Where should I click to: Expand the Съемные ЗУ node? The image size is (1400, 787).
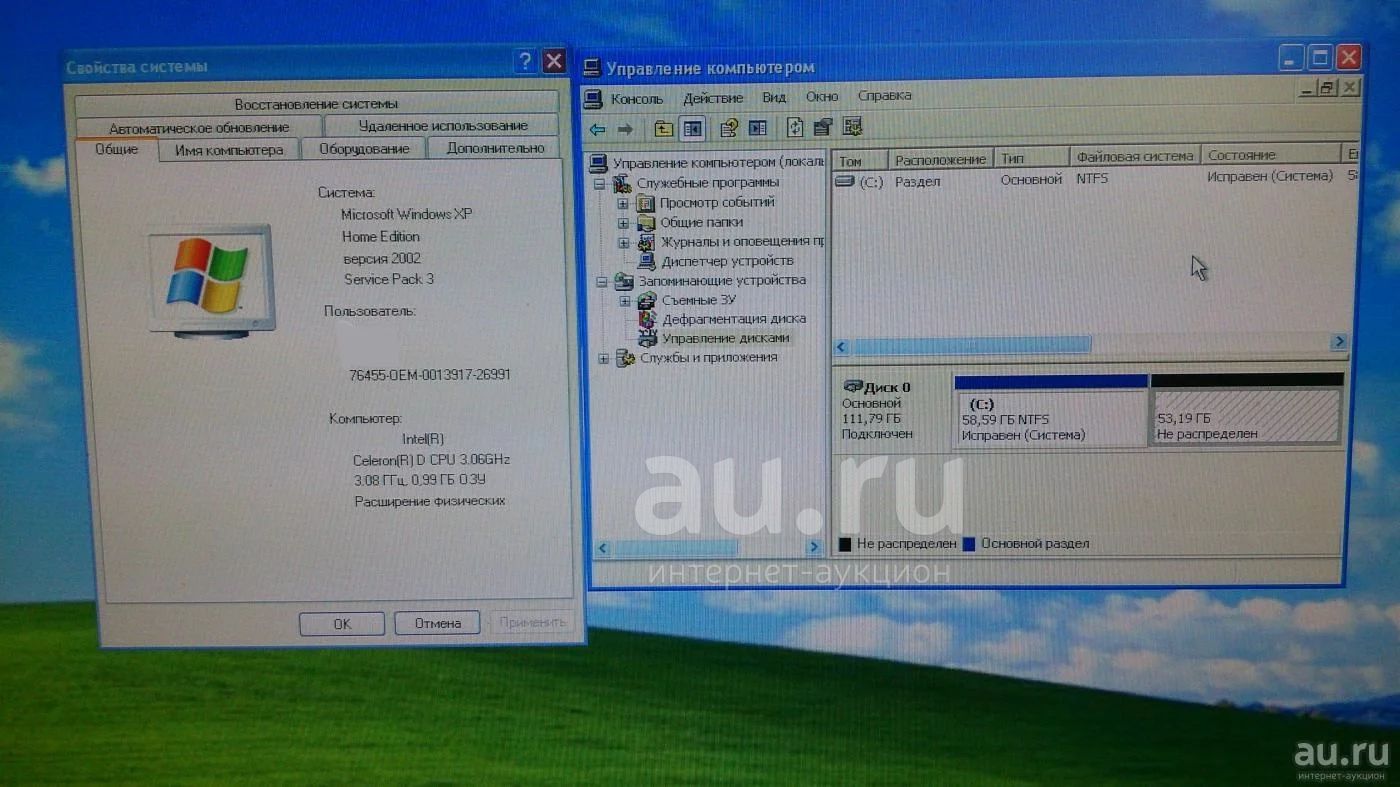625,300
